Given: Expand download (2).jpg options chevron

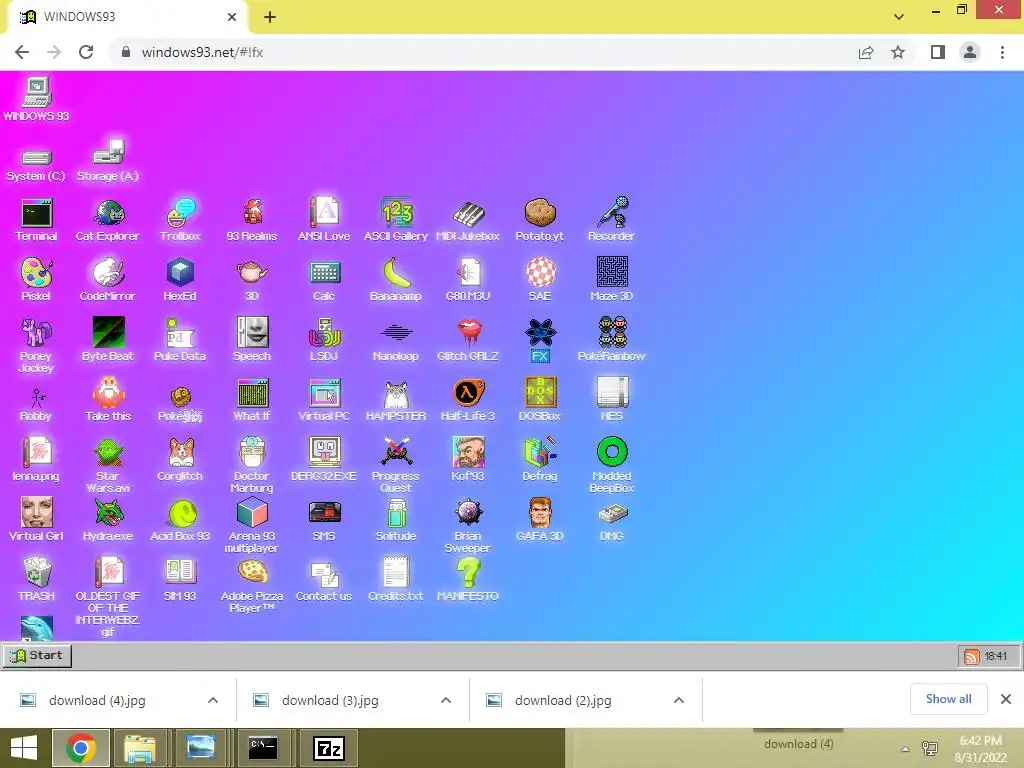Looking at the screenshot, I should [x=679, y=700].
